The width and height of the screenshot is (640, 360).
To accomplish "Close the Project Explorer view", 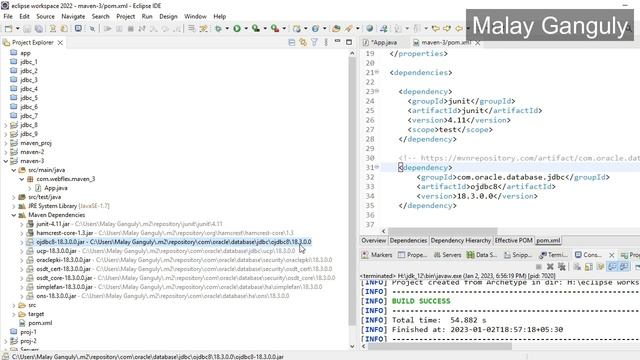I will [60, 42].
